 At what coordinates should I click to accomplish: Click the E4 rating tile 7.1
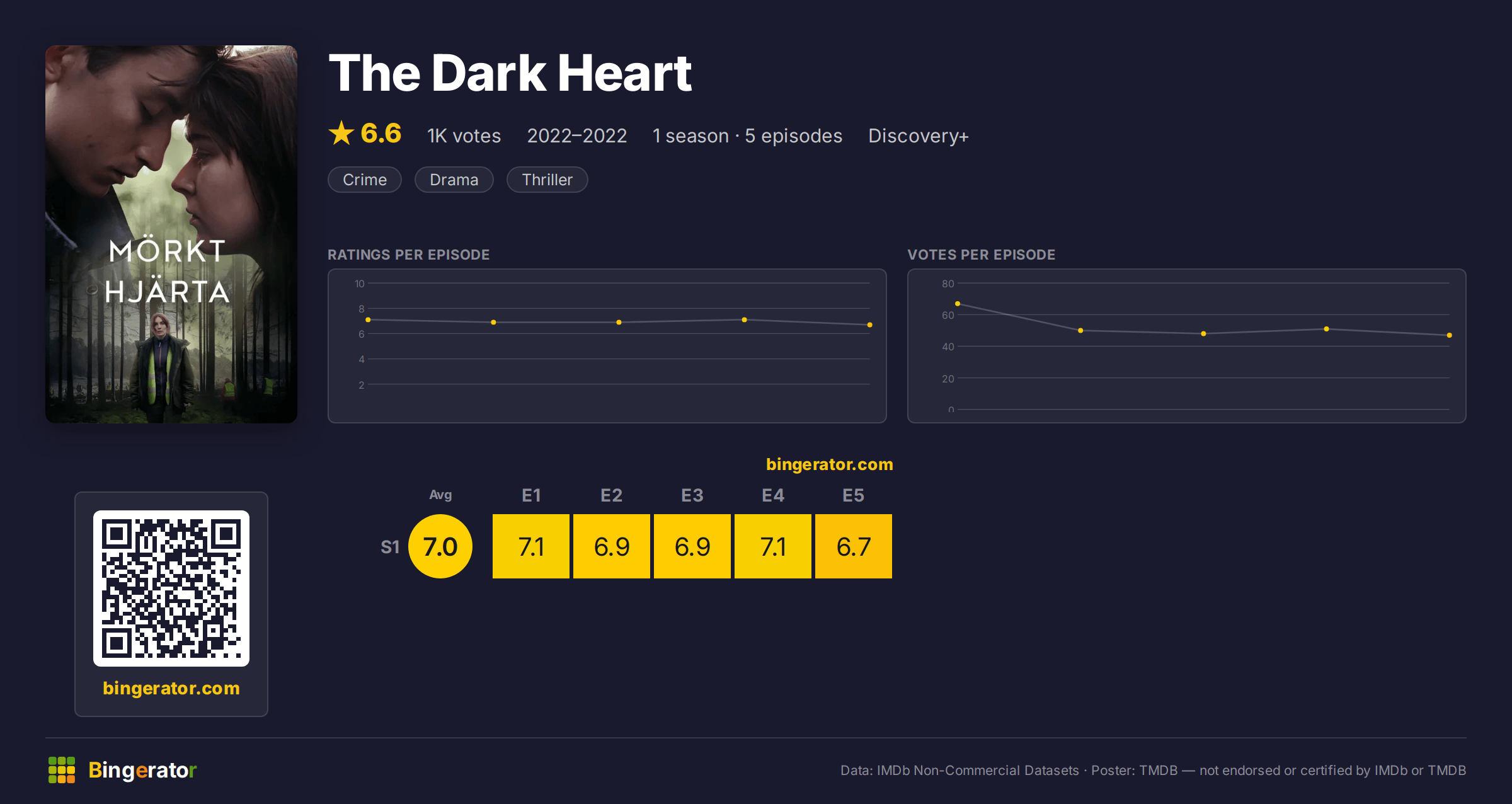click(773, 546)
